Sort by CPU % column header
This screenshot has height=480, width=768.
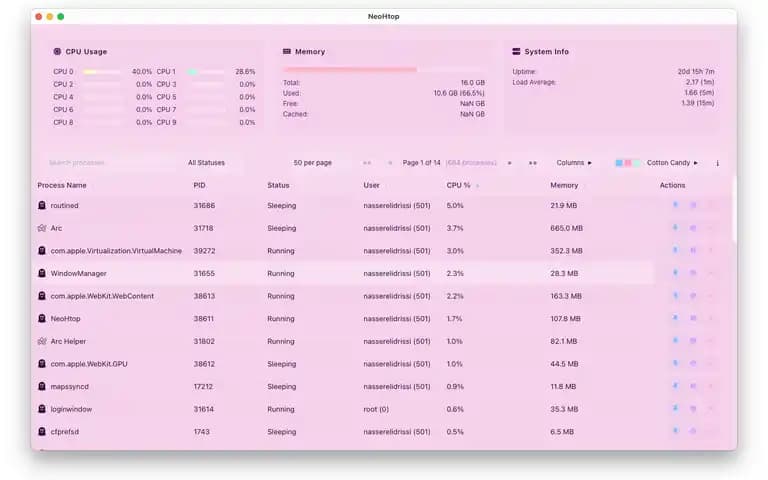pyautogui.click(x=458, y=185)
